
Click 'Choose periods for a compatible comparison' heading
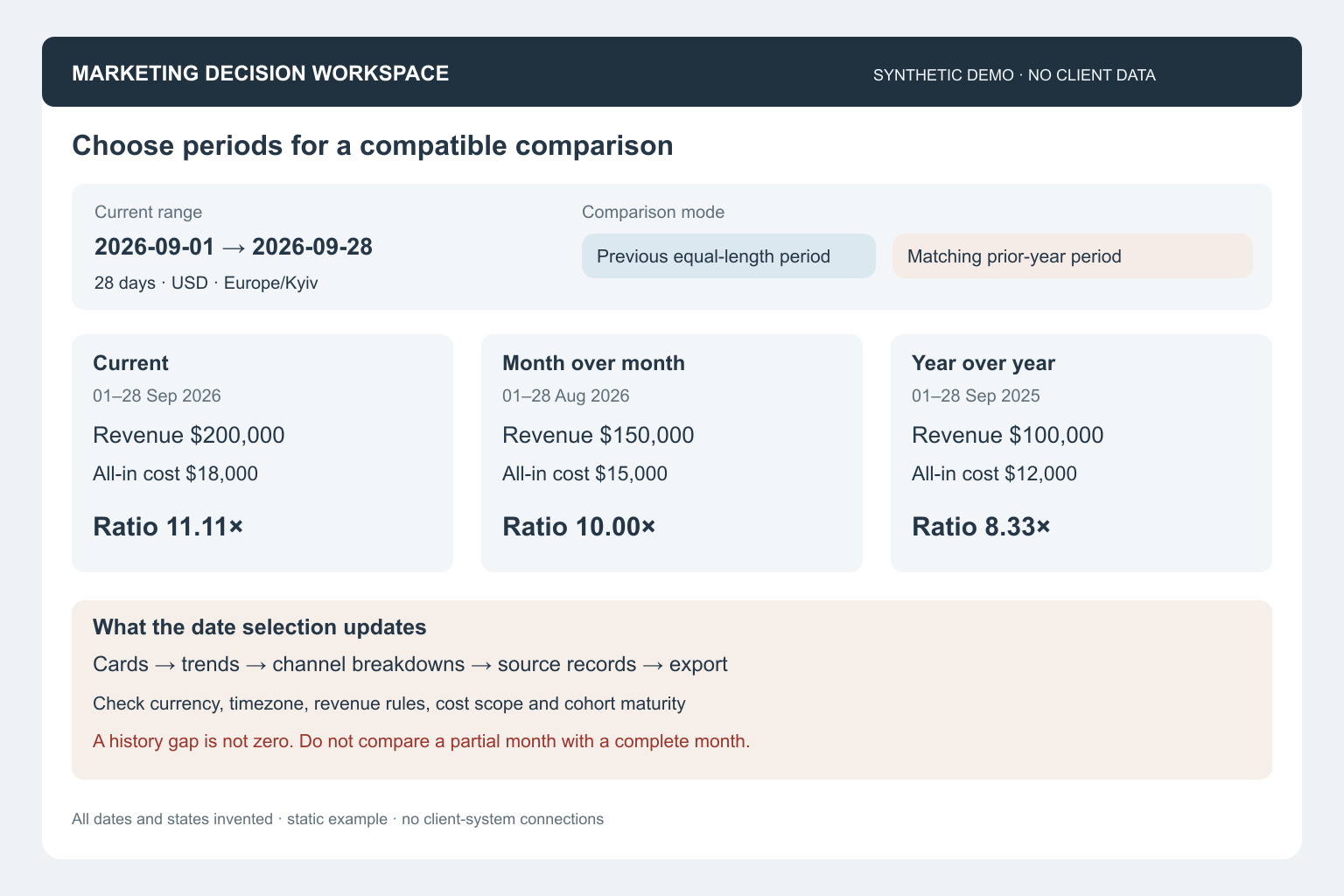(x=373, y=145)
